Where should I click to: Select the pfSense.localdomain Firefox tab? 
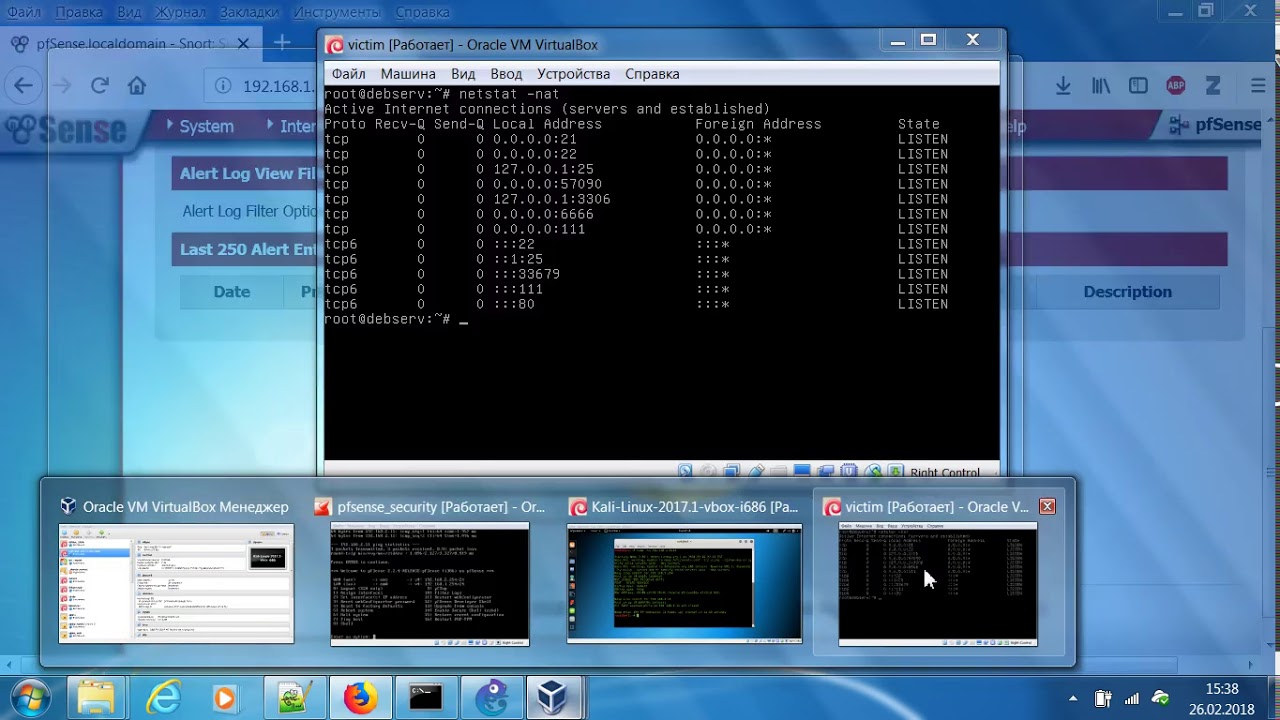coord(130,43)
